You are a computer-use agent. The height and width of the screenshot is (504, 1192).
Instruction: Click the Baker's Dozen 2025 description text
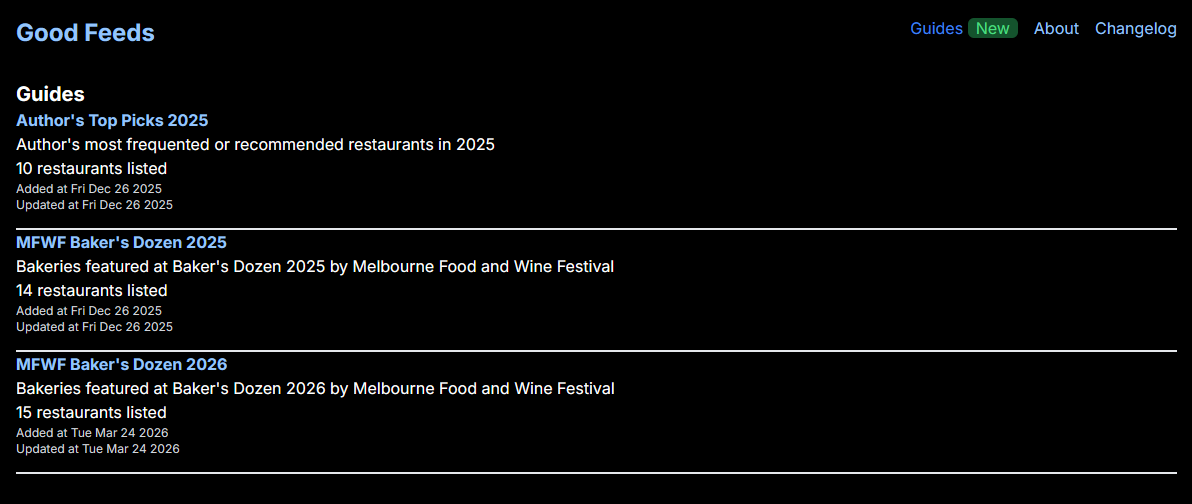[x=314, y=267]
